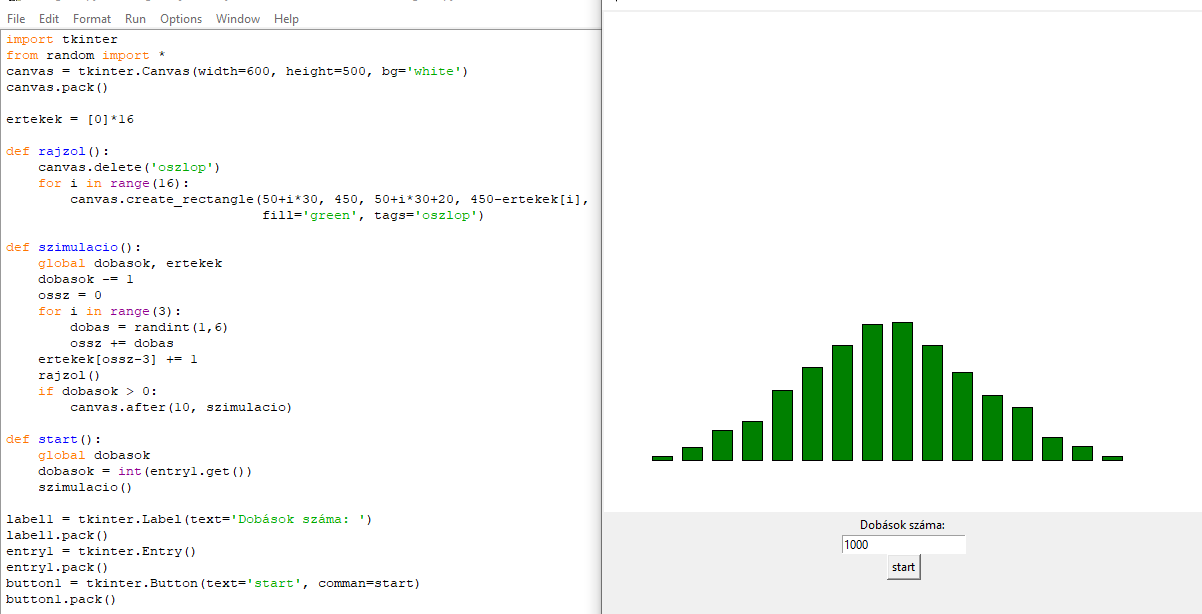The height and width of the screenshot is (614, 1202).
Task: Click the line canvas.delete('oszlop')
Action: [129, 167]
